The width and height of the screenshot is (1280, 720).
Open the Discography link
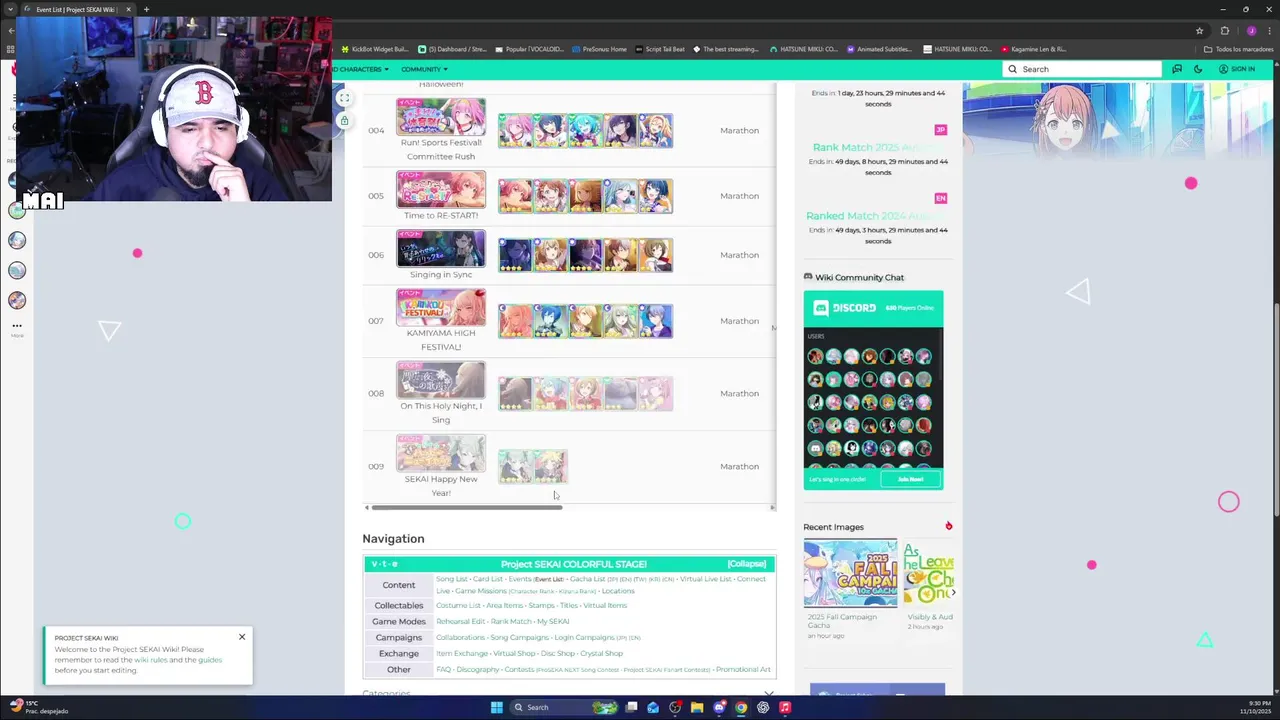478,669
